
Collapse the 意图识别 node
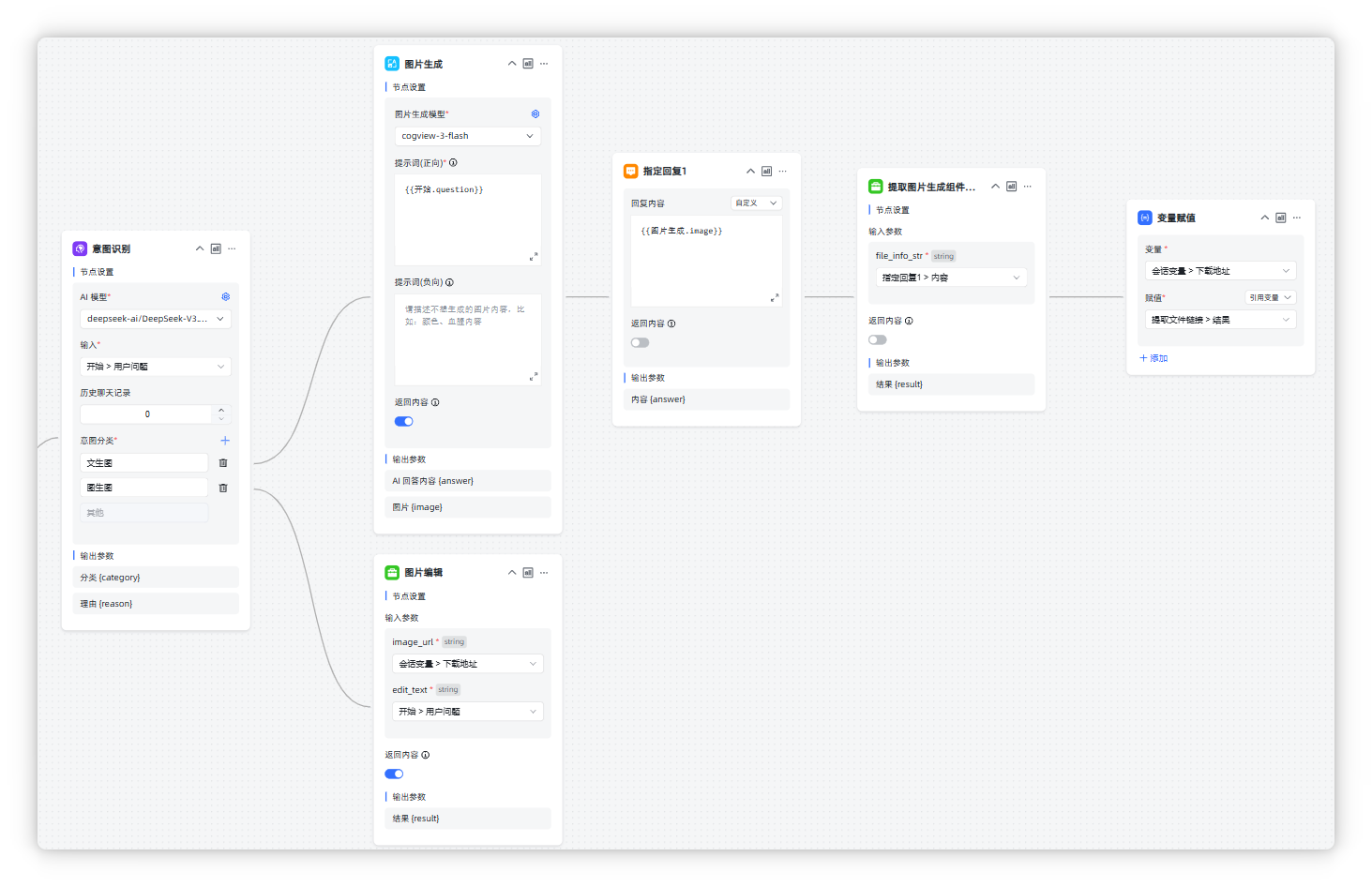(200, 249)
